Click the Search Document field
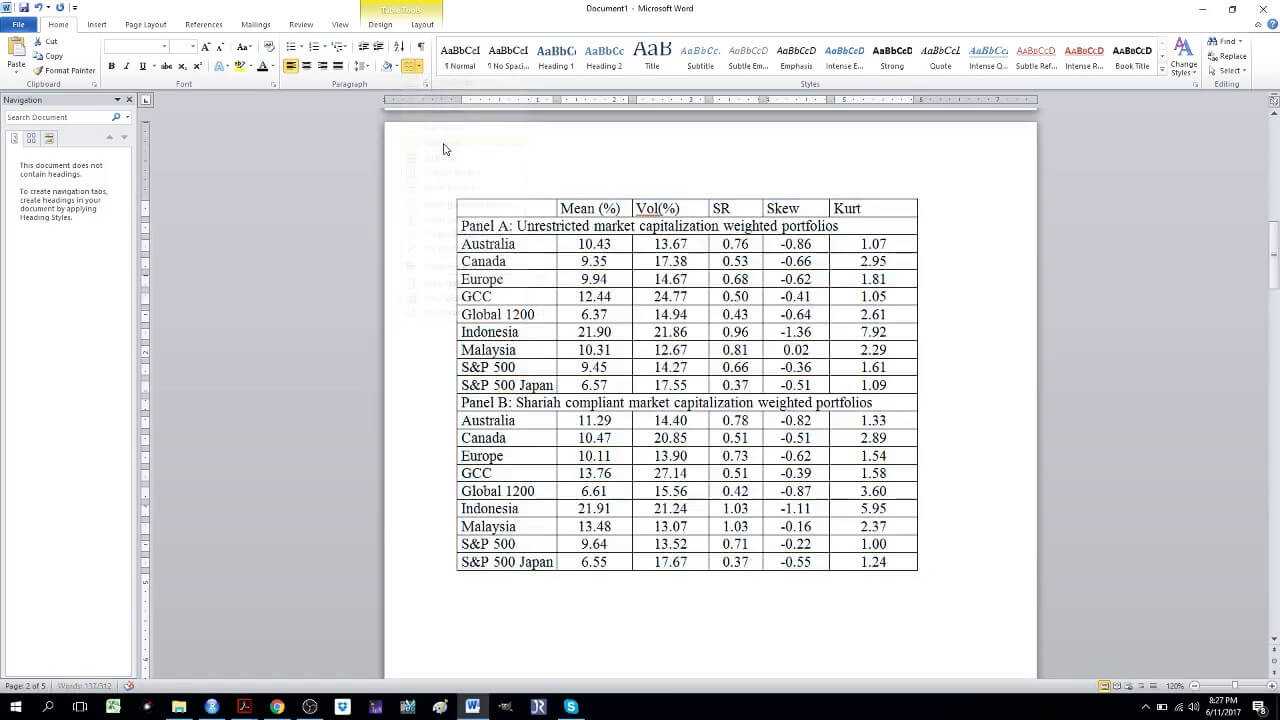 58,117
